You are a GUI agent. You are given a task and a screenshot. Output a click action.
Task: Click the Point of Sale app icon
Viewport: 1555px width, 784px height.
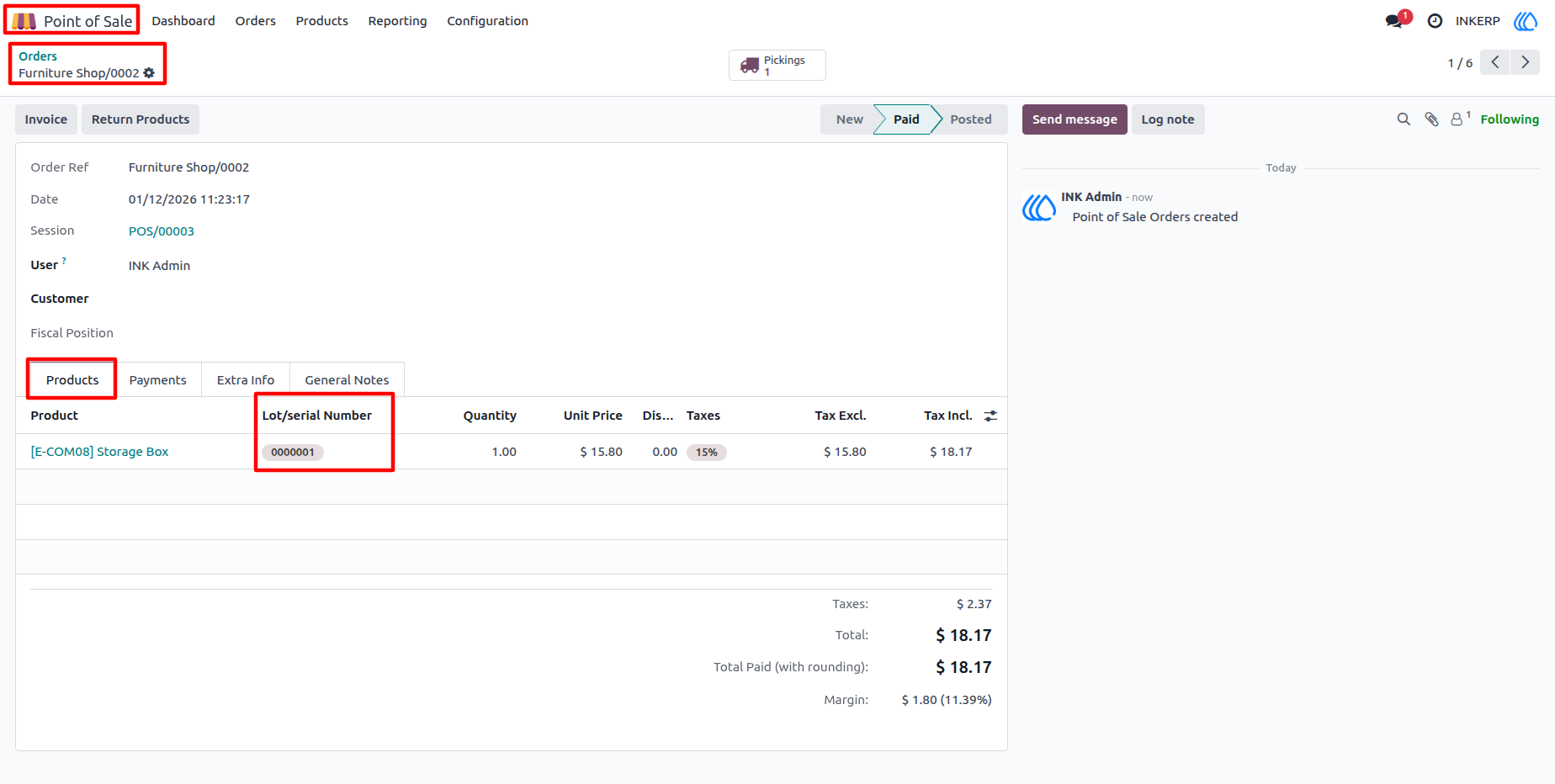pyautogui.click(x=24, y=21)
